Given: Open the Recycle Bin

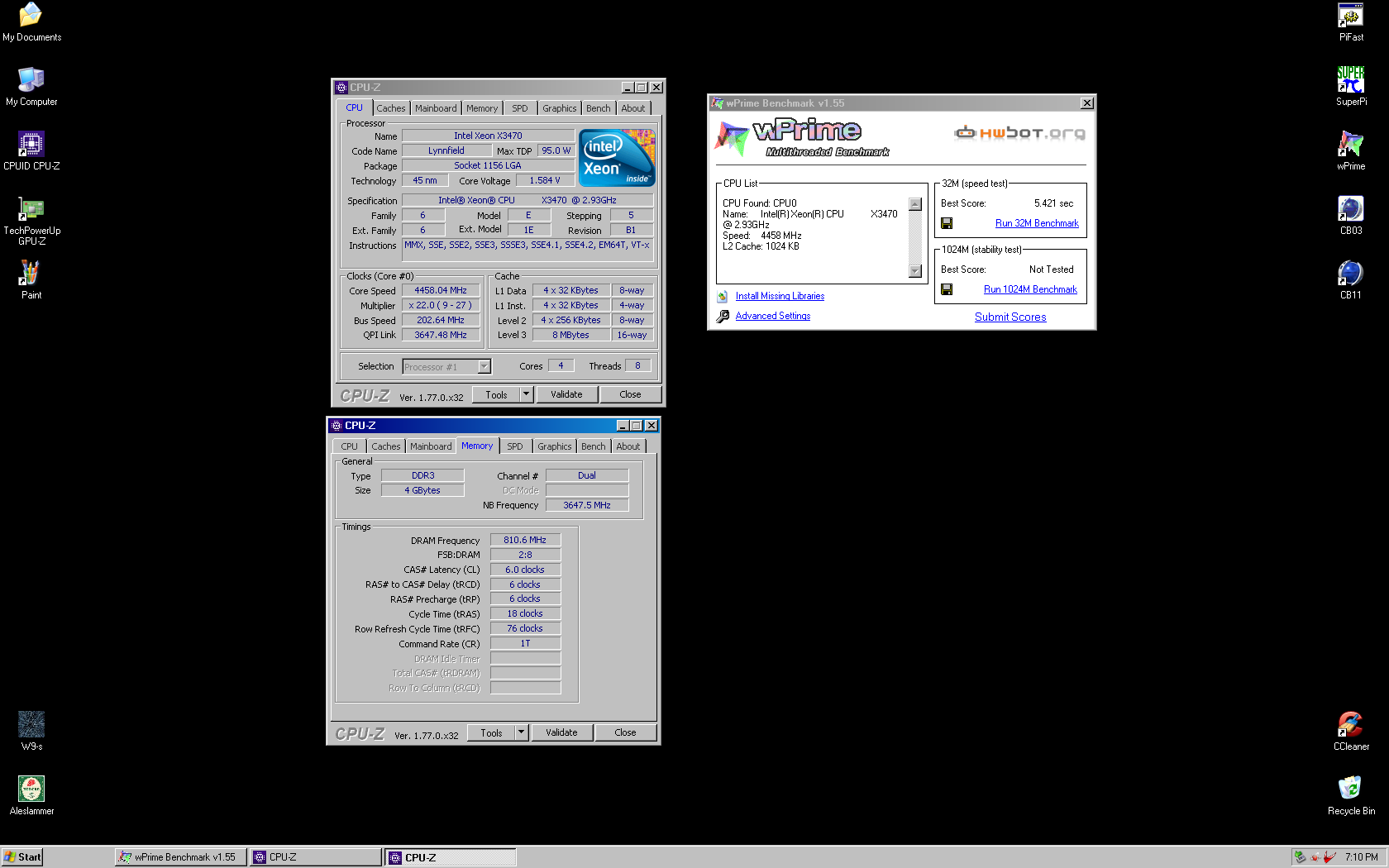Looking at the screenshot, I should (1351, 796).
